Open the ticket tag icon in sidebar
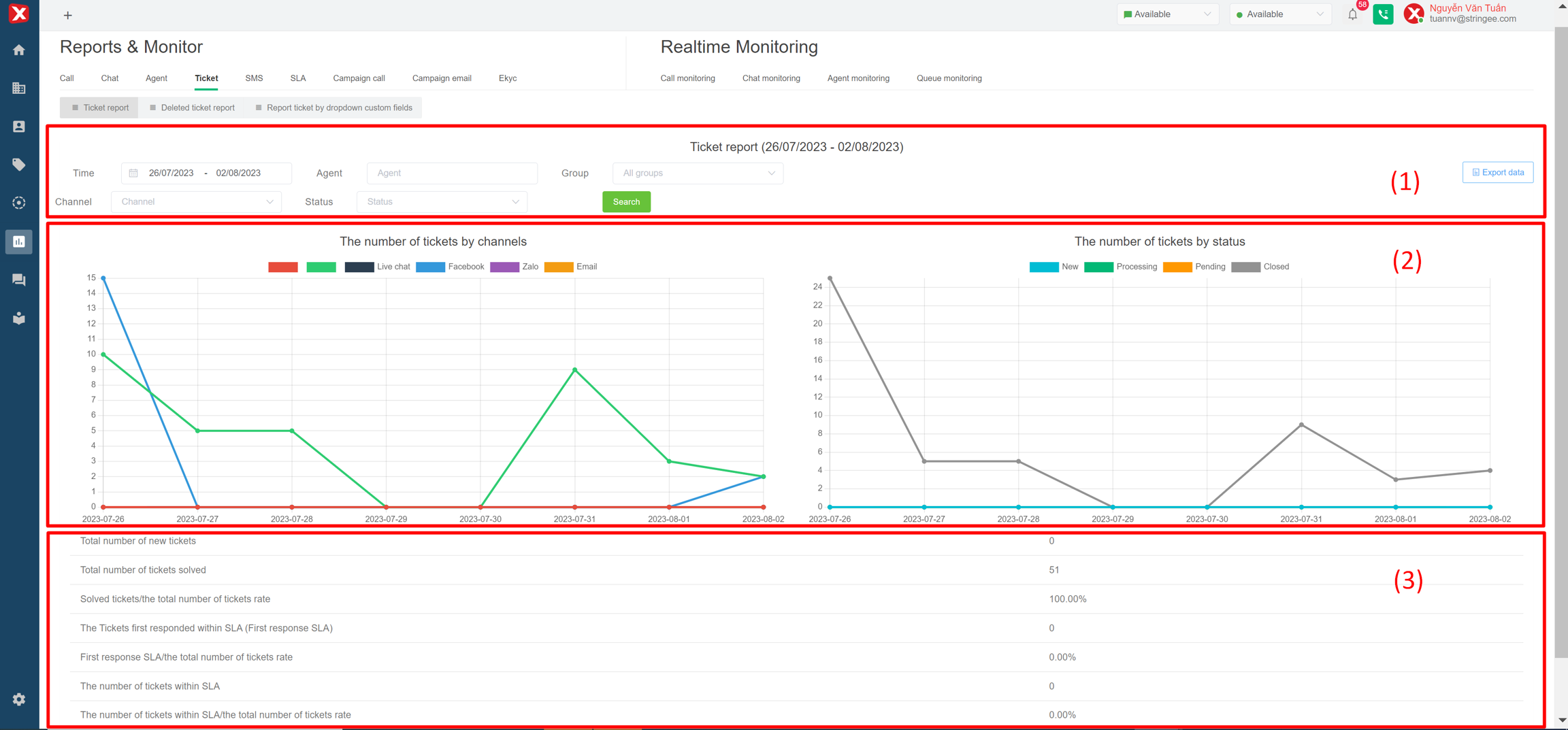This screenshot has width=1568, height=730. pos(19,165)
